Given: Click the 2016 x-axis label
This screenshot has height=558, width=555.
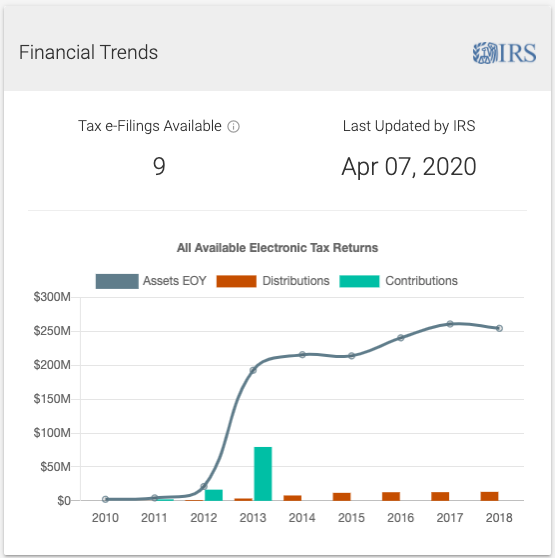Looking at the screenshot, I should point(401,518).
